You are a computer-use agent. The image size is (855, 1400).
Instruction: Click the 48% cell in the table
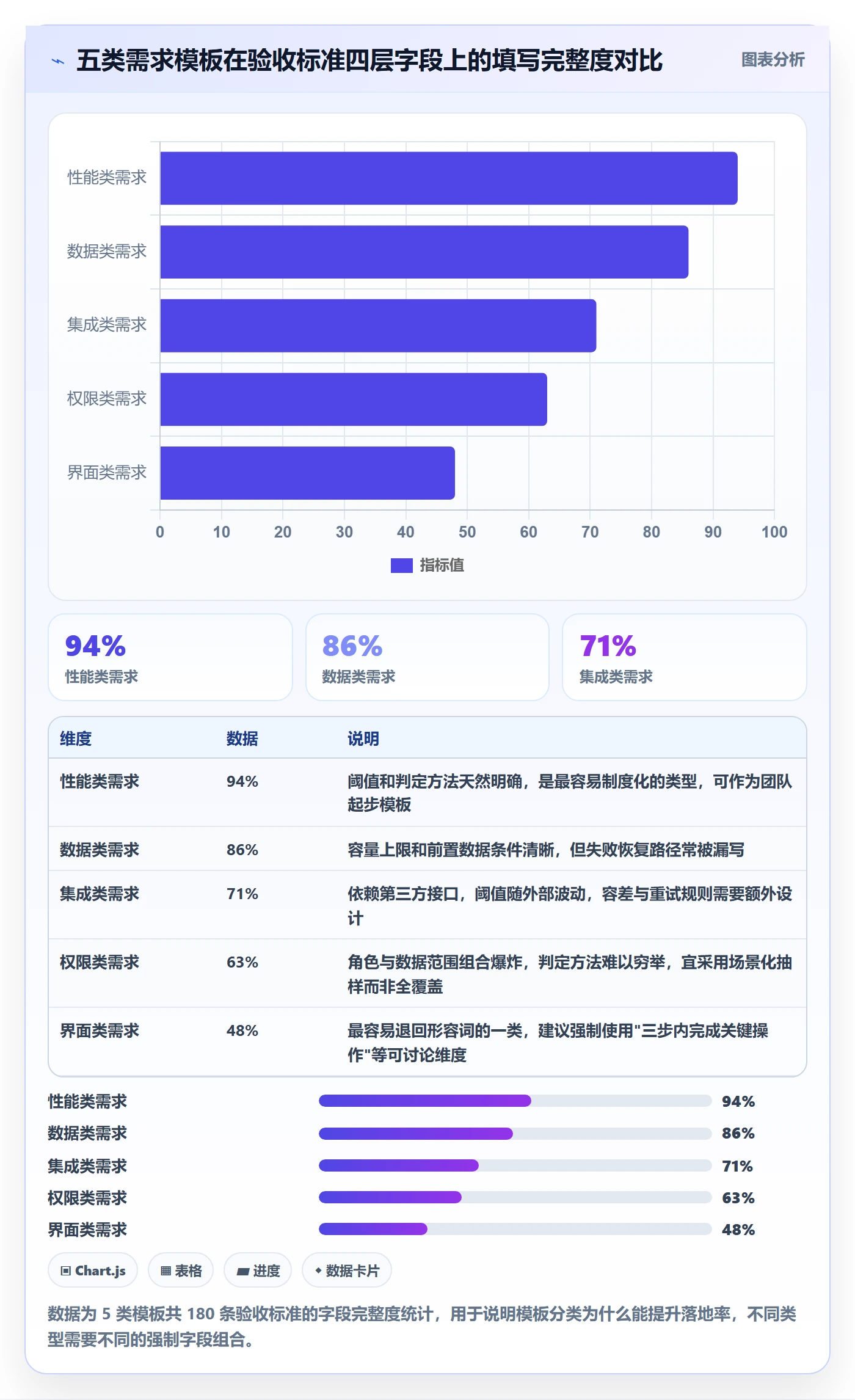click(x=242, y=1030)
